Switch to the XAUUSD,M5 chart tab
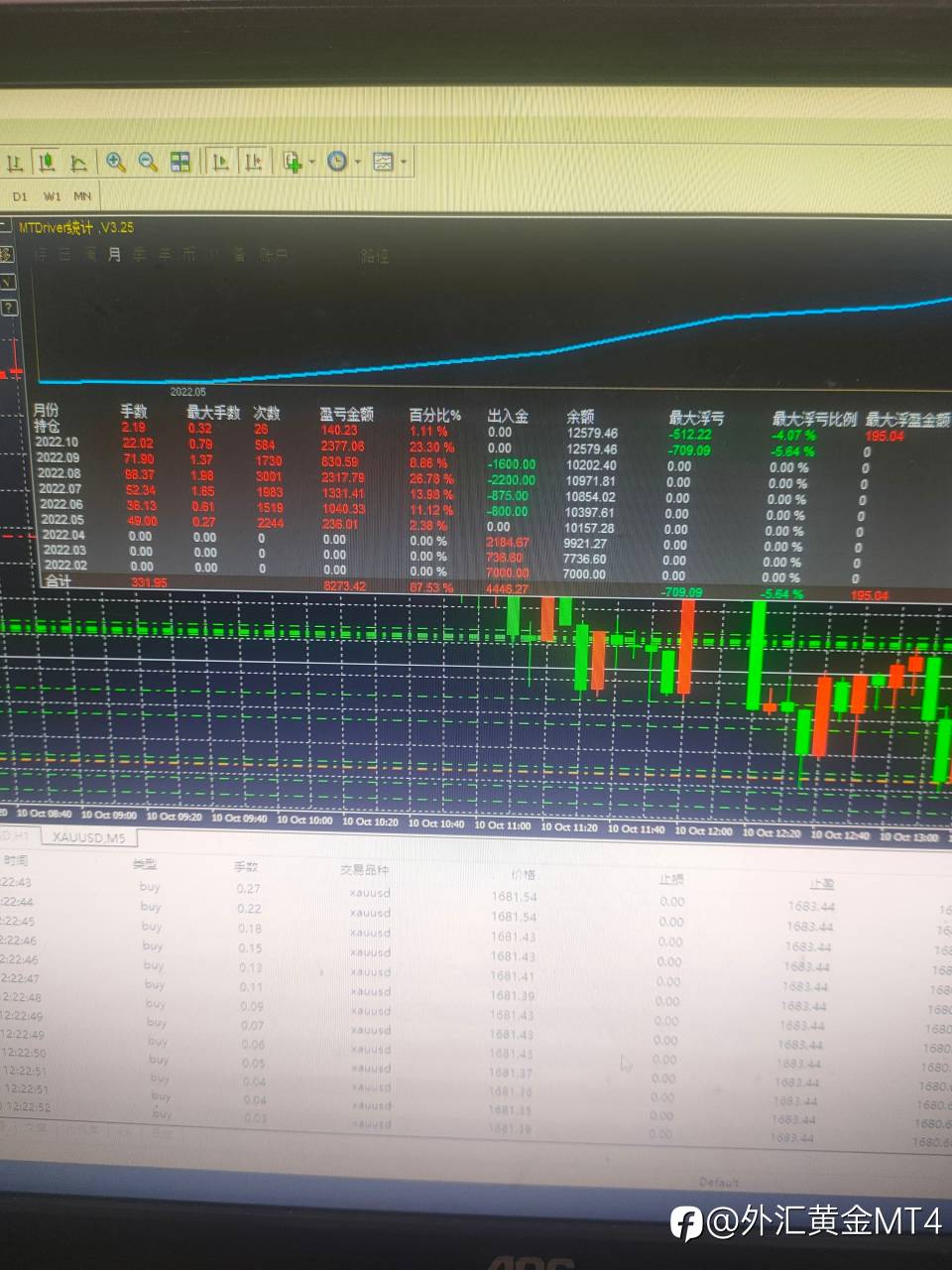Screen dimensions: 952x1270 89,837
